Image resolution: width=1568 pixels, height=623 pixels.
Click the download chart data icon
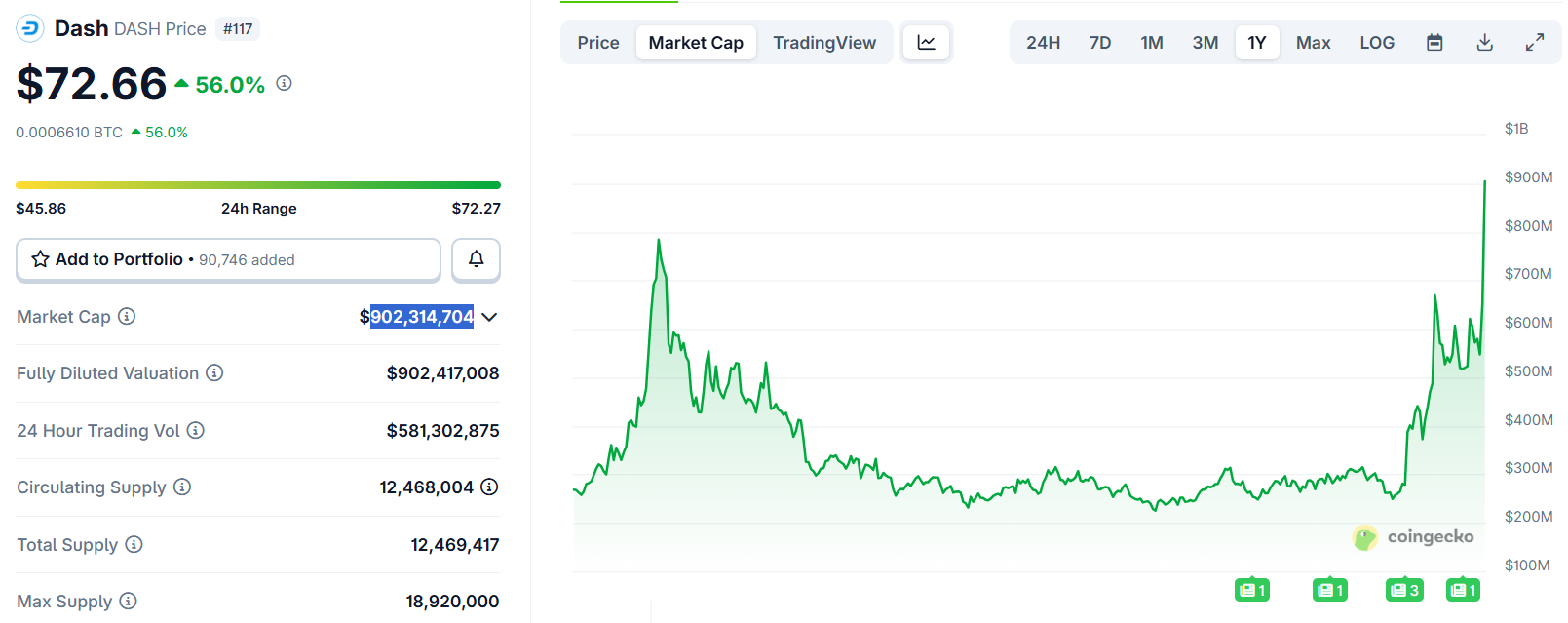1484,43
